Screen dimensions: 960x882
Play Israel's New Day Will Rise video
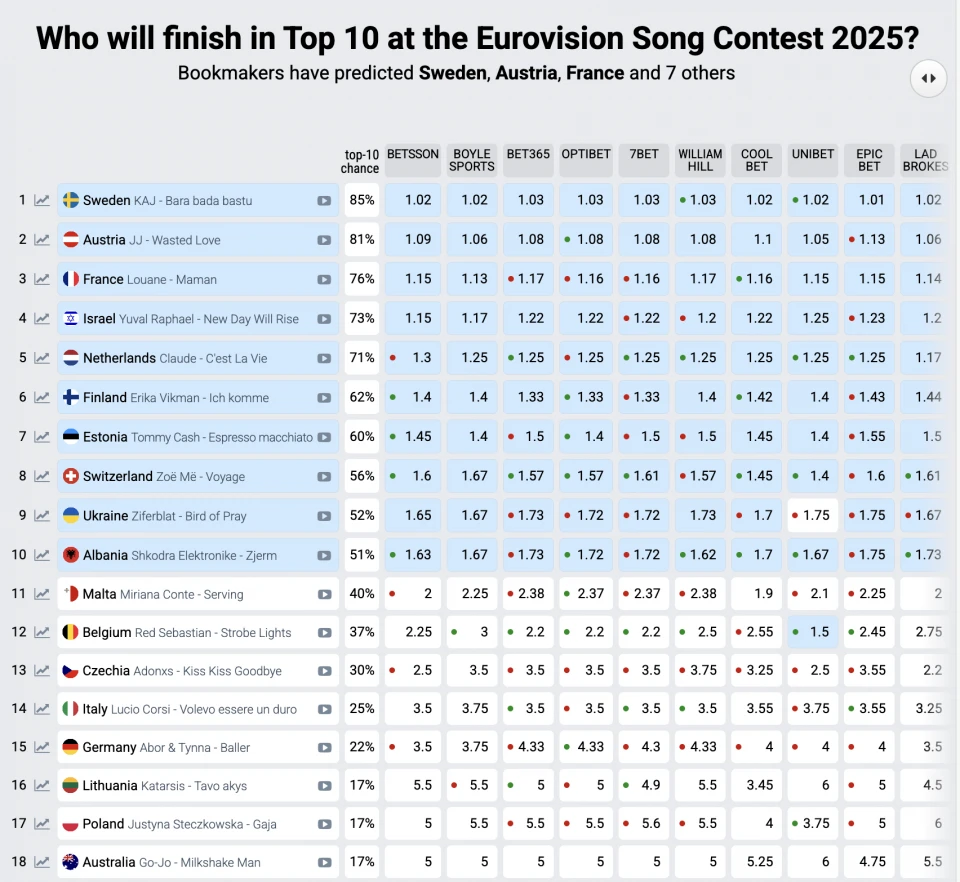[x=324, y=319]
